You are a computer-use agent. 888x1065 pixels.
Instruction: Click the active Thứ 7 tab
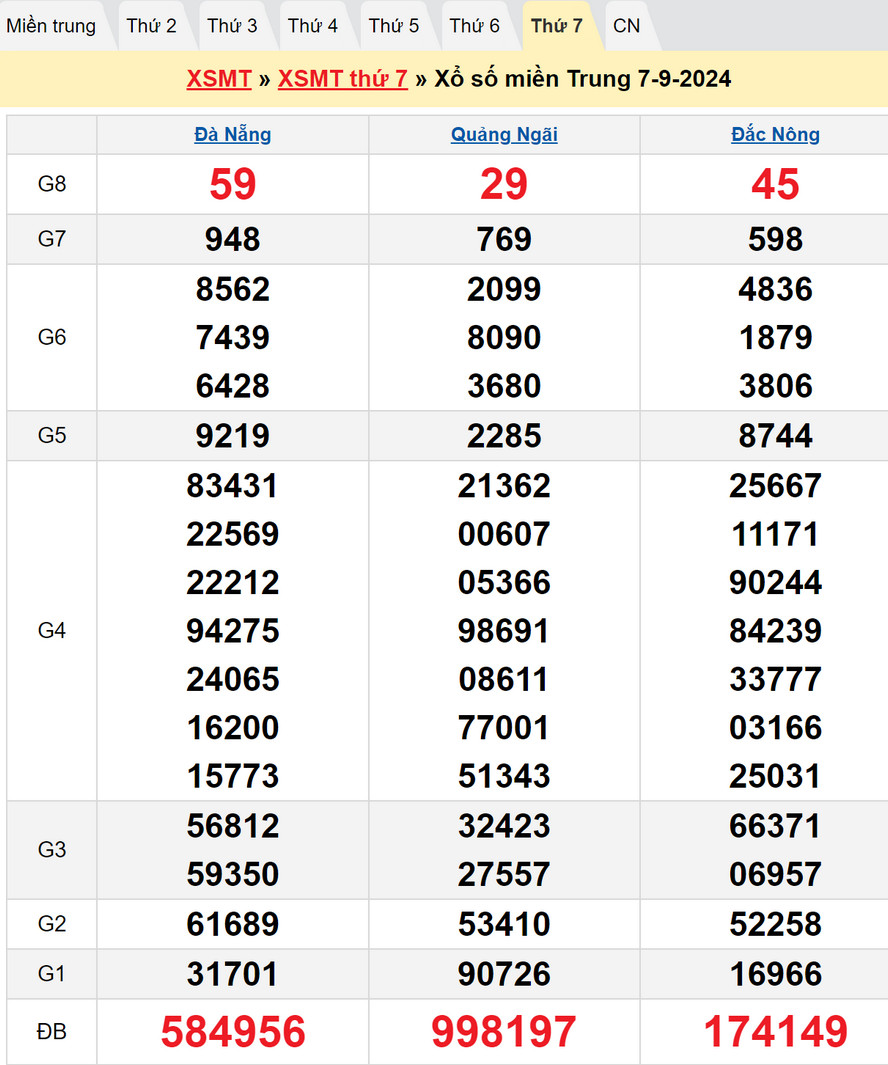(x=557, y=26)
